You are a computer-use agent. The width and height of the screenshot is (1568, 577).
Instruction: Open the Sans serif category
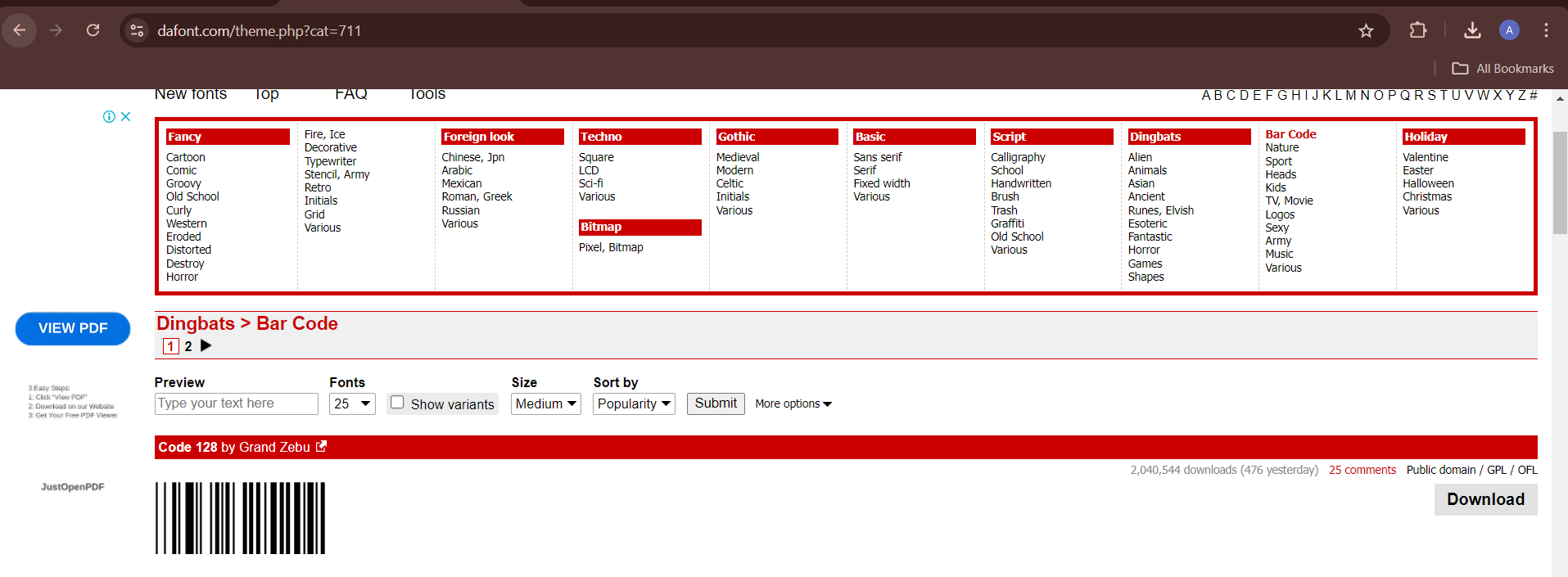tap(878, 157)
